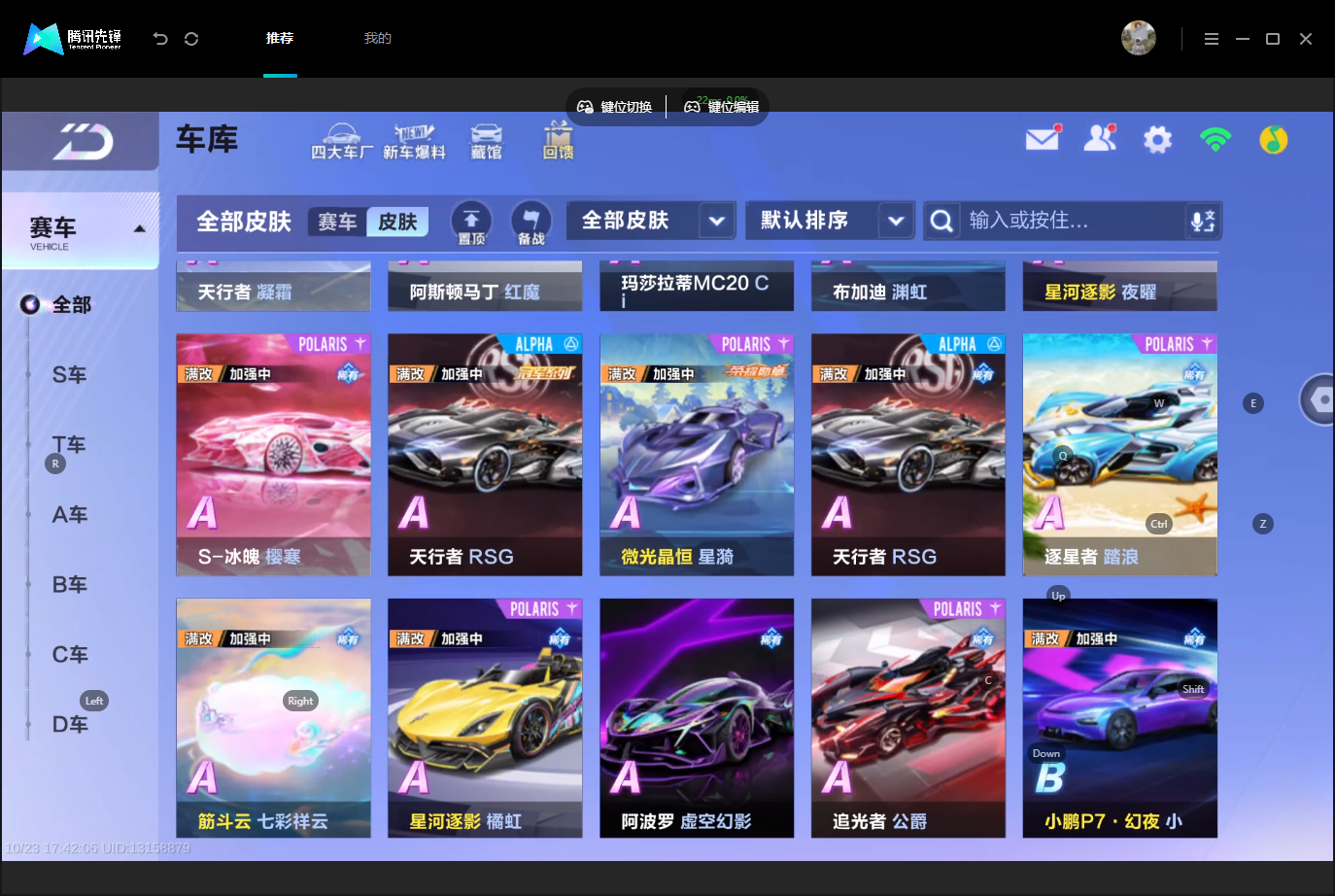The width and height of the screenshot is (1335, 896).
Task: Select the T车 category
Action: point(70,445)
